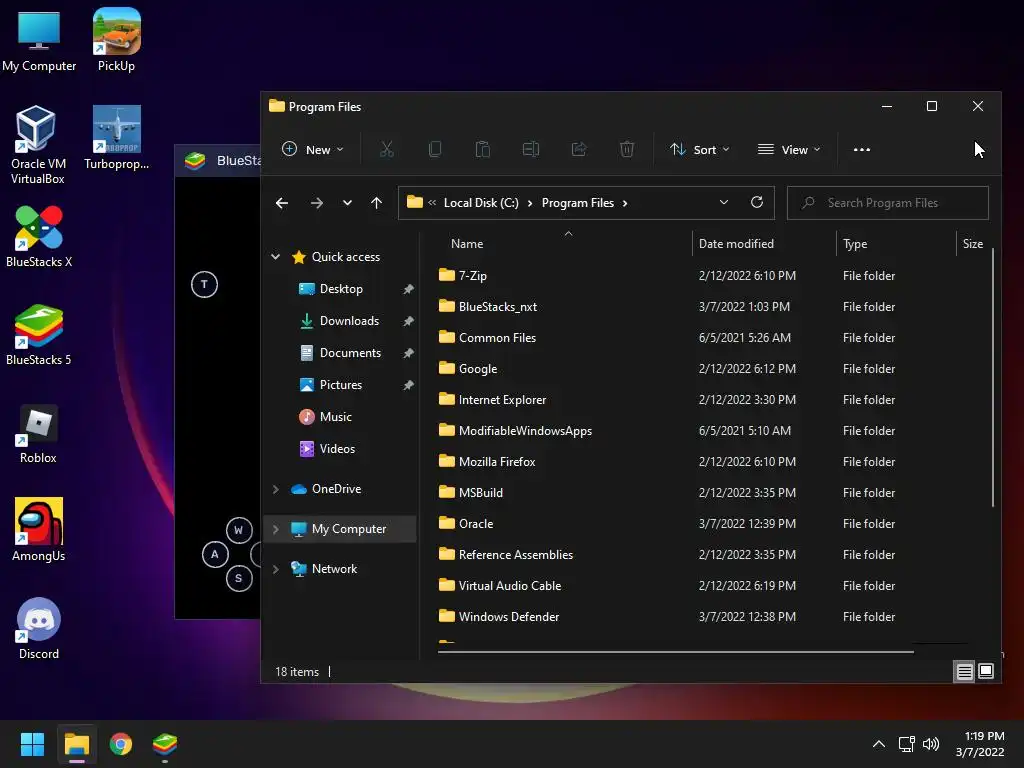Click the Copy icon in File Explorer toolbar
Screen dimensions: 1024x768
[x=434, y=150]
